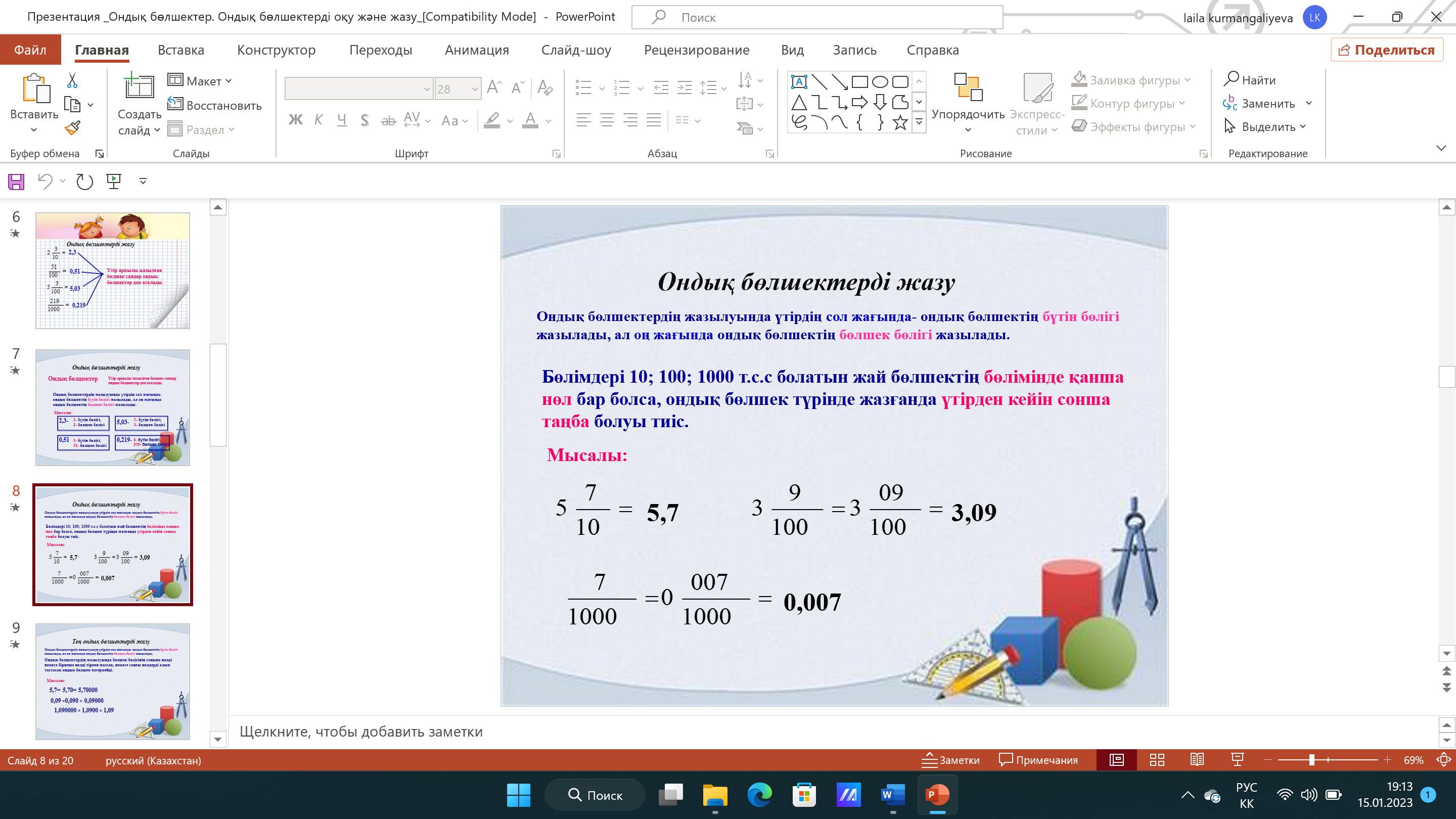Toggle Заметки notes pane in status bar
1456x819 pixels.
[950, 760]
